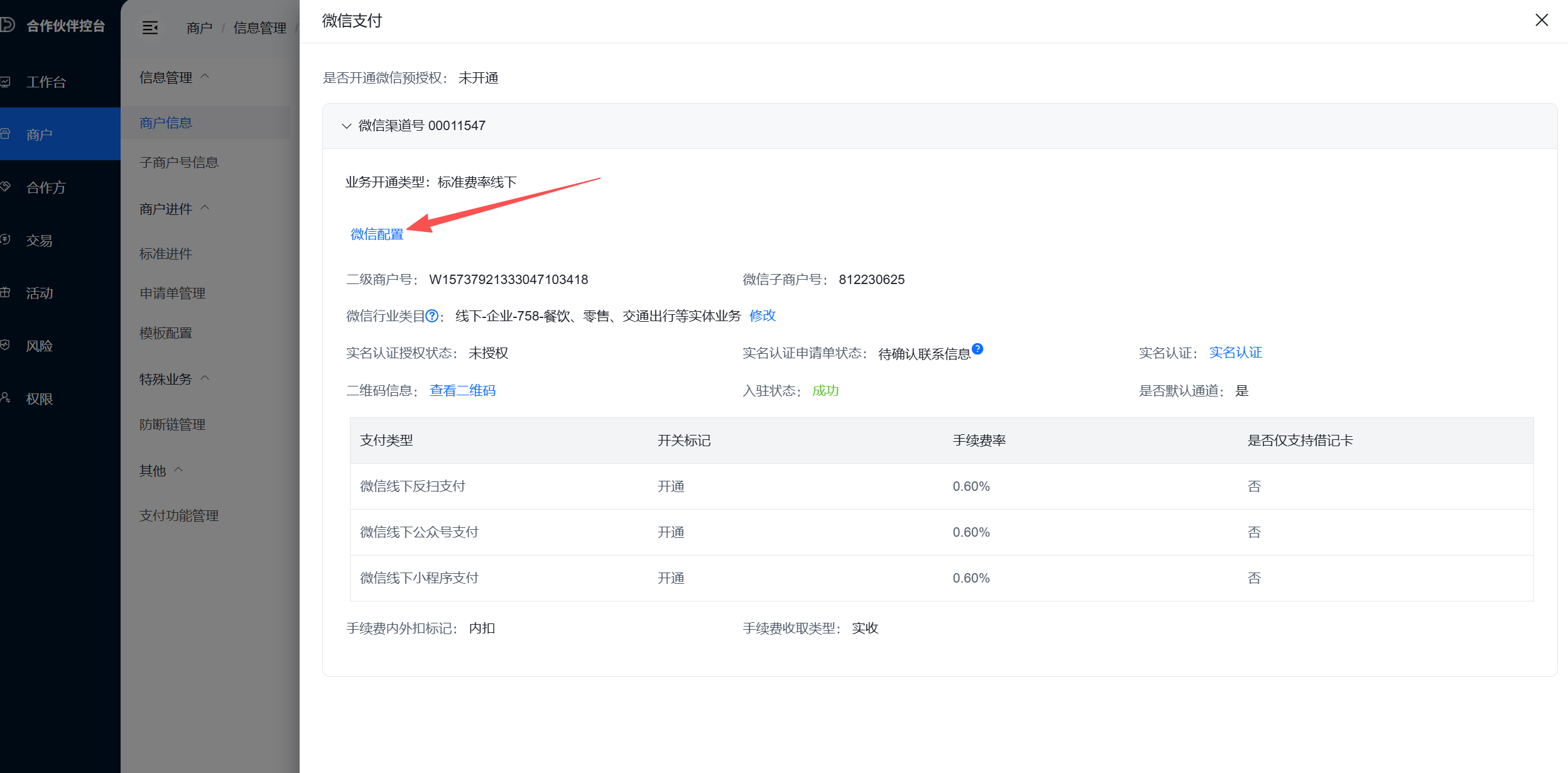Select 微信线下反扫支付 row cell
Image resolution: width=1568 pixels, height=773 pixels.
(x=413, y=486)
